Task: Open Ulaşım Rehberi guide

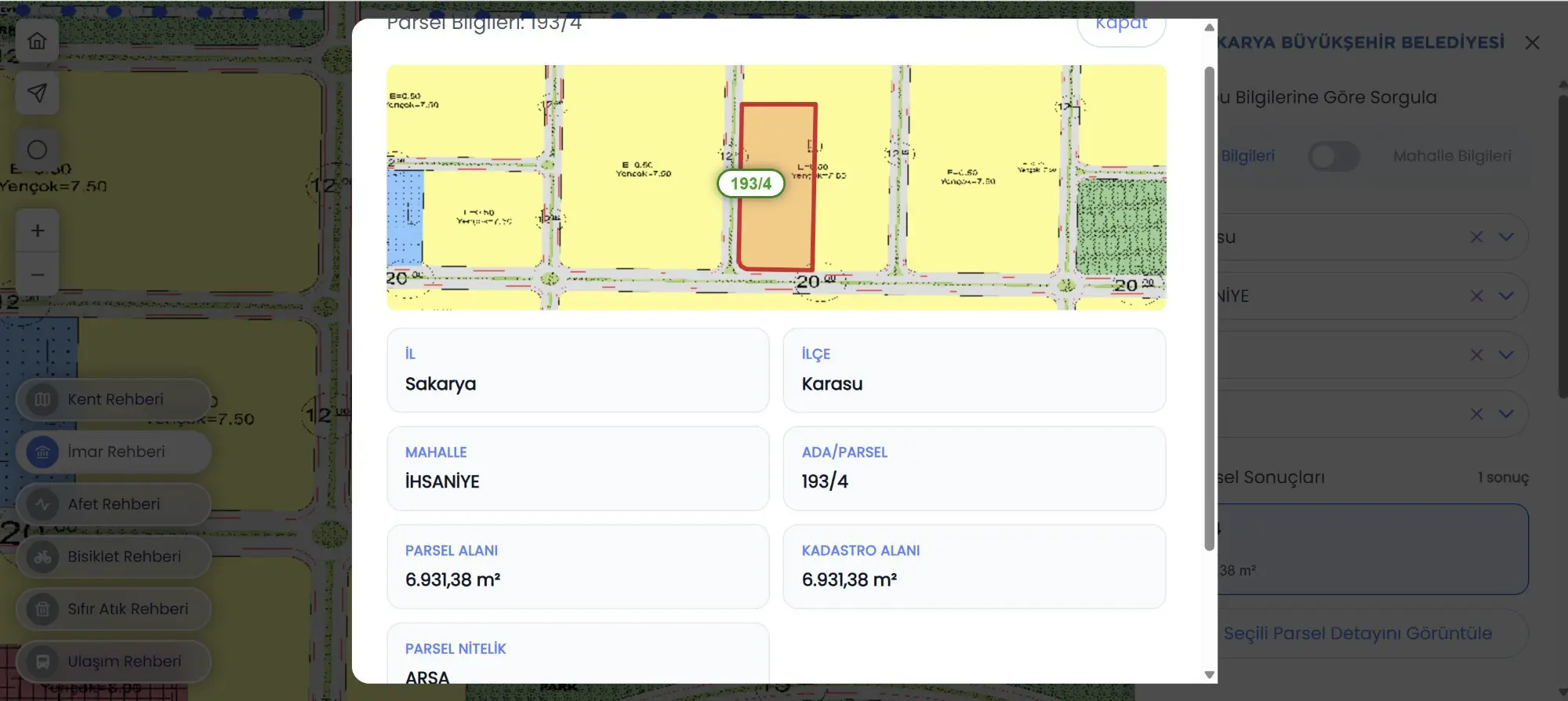Action: tap(114, 662)
